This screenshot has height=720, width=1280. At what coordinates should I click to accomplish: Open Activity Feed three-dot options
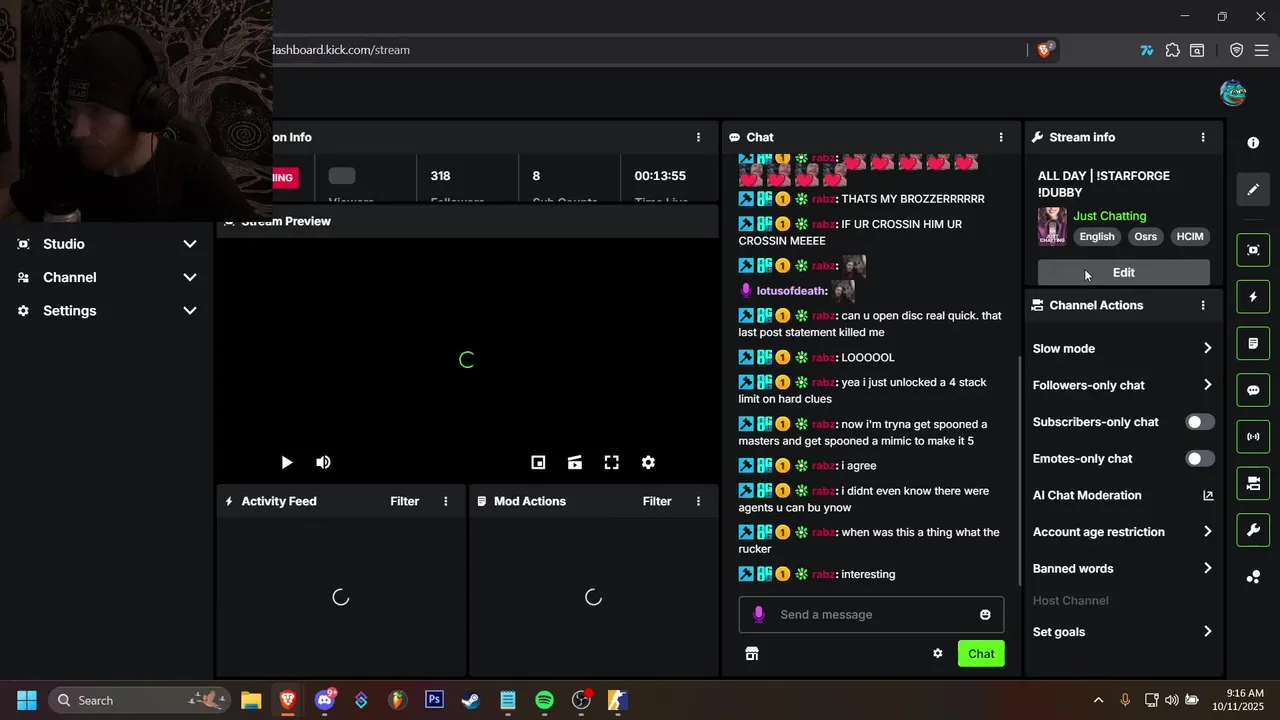point(446,501)
